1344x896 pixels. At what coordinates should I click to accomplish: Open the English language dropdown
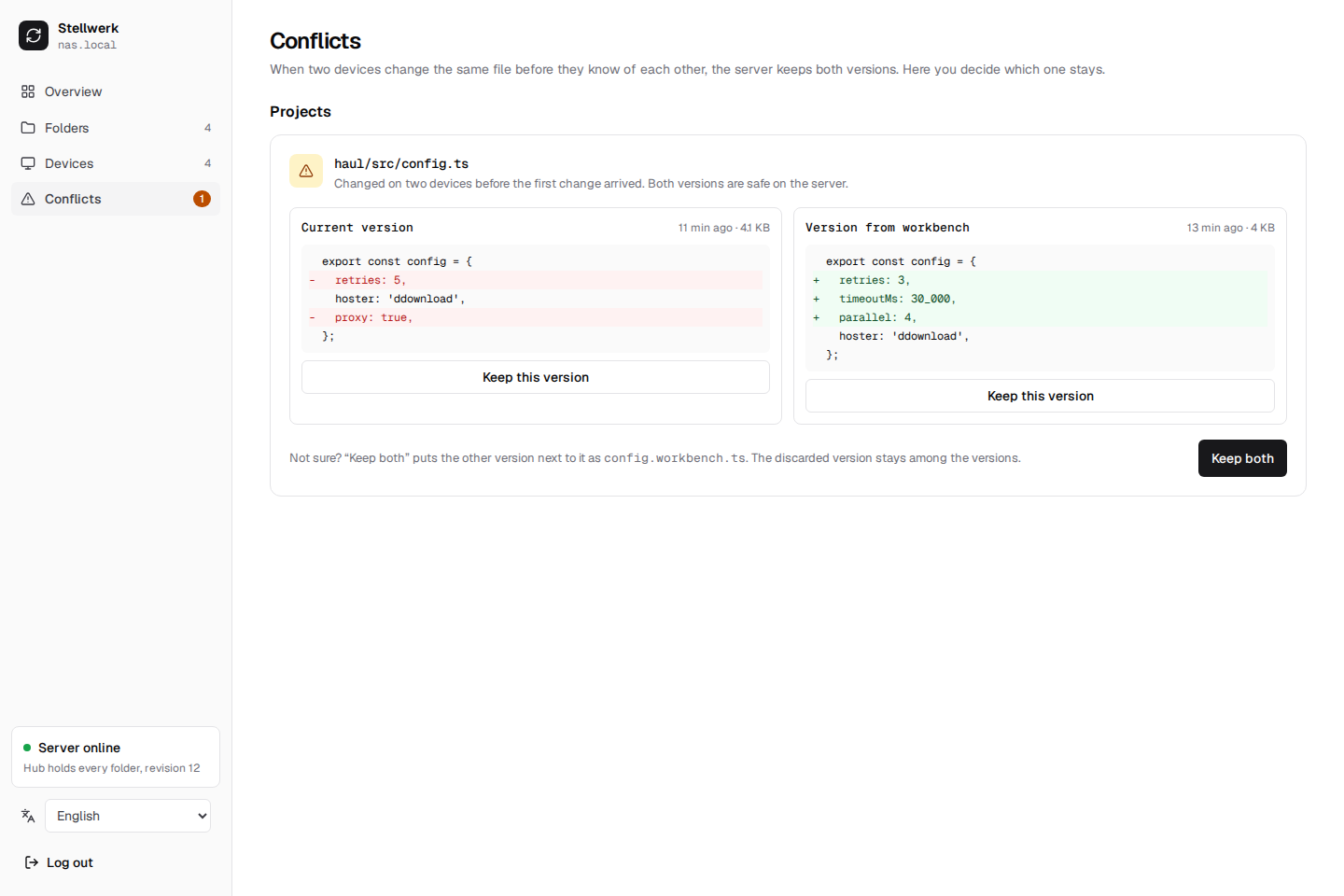[x=128, y=816]
